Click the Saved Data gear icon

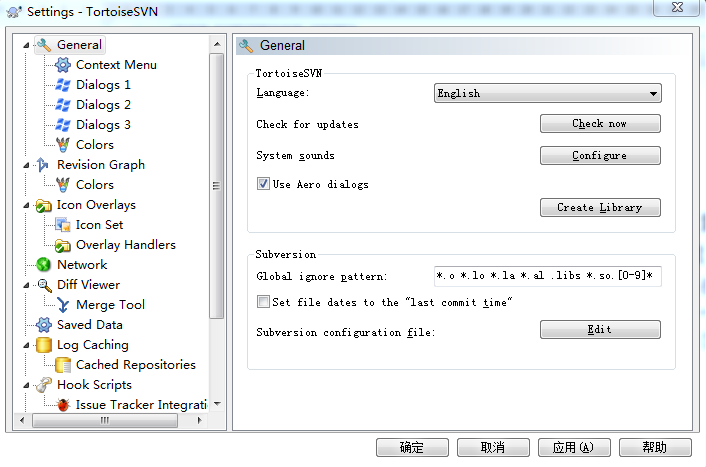click(x=43, y=325)
